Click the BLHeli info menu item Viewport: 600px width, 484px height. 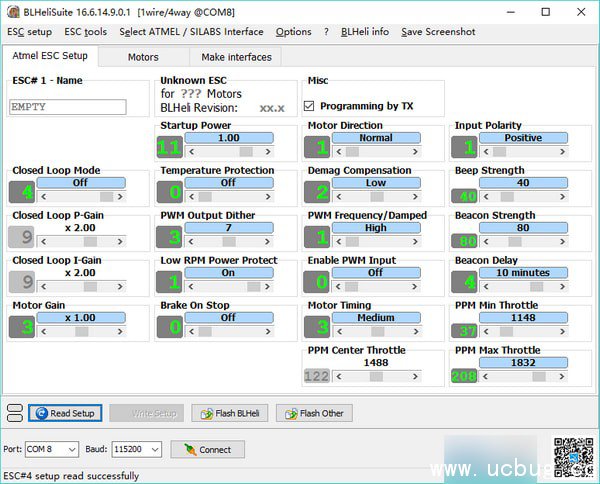[365, 32]
